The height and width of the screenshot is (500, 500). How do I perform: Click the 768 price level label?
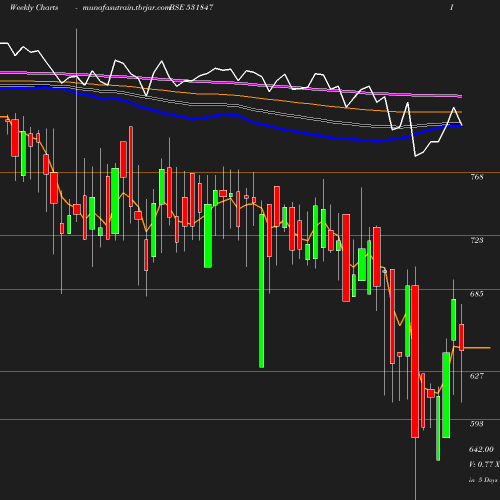pyautogui.click(x=477, y=177)
